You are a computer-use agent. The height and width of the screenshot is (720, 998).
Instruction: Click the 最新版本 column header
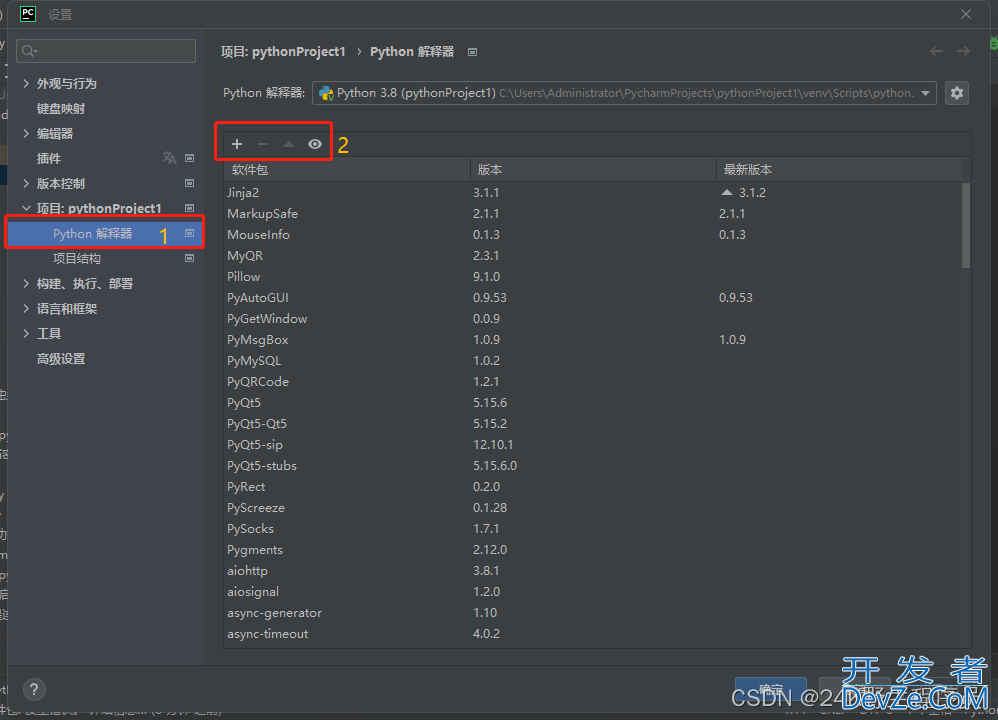(x=839, y=169)
